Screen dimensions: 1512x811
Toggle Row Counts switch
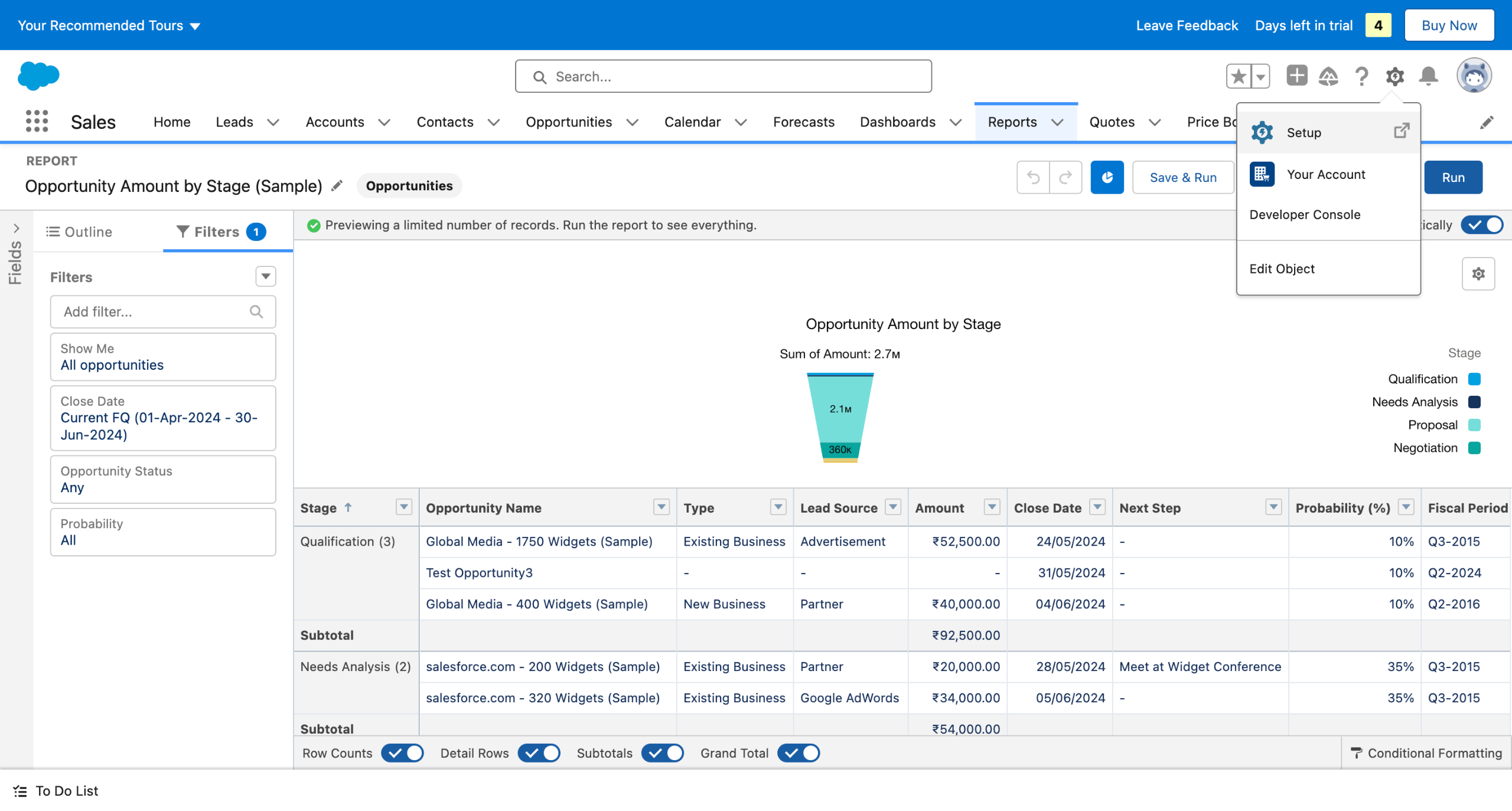[402, 753]
